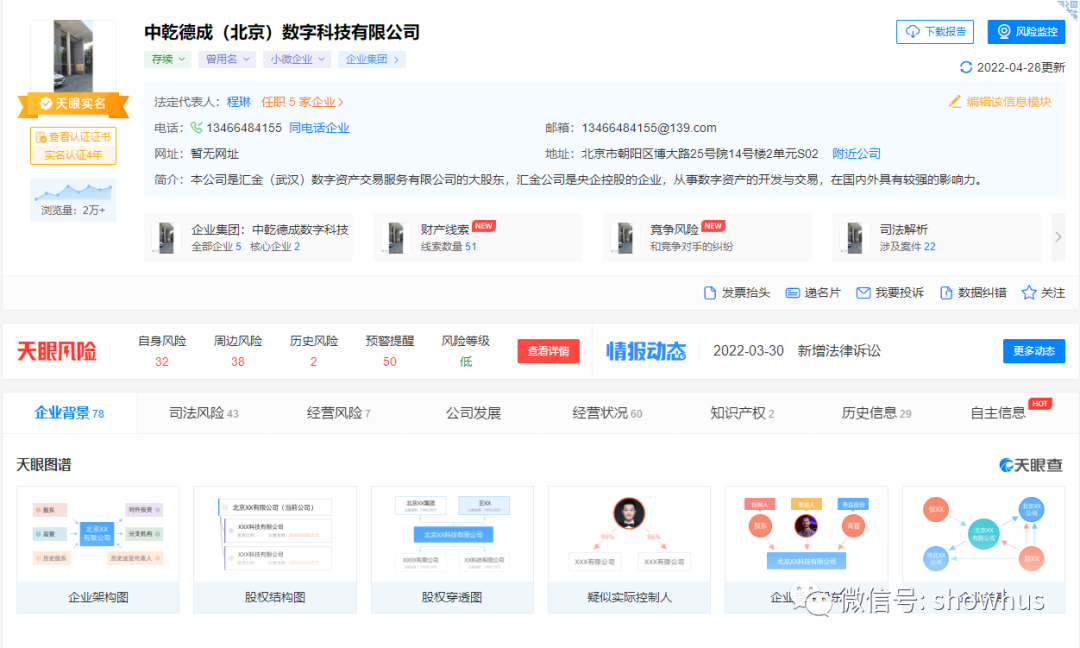Click the red 查看详情 button
Screen dimensions: 1080x648
click(548, 351)
